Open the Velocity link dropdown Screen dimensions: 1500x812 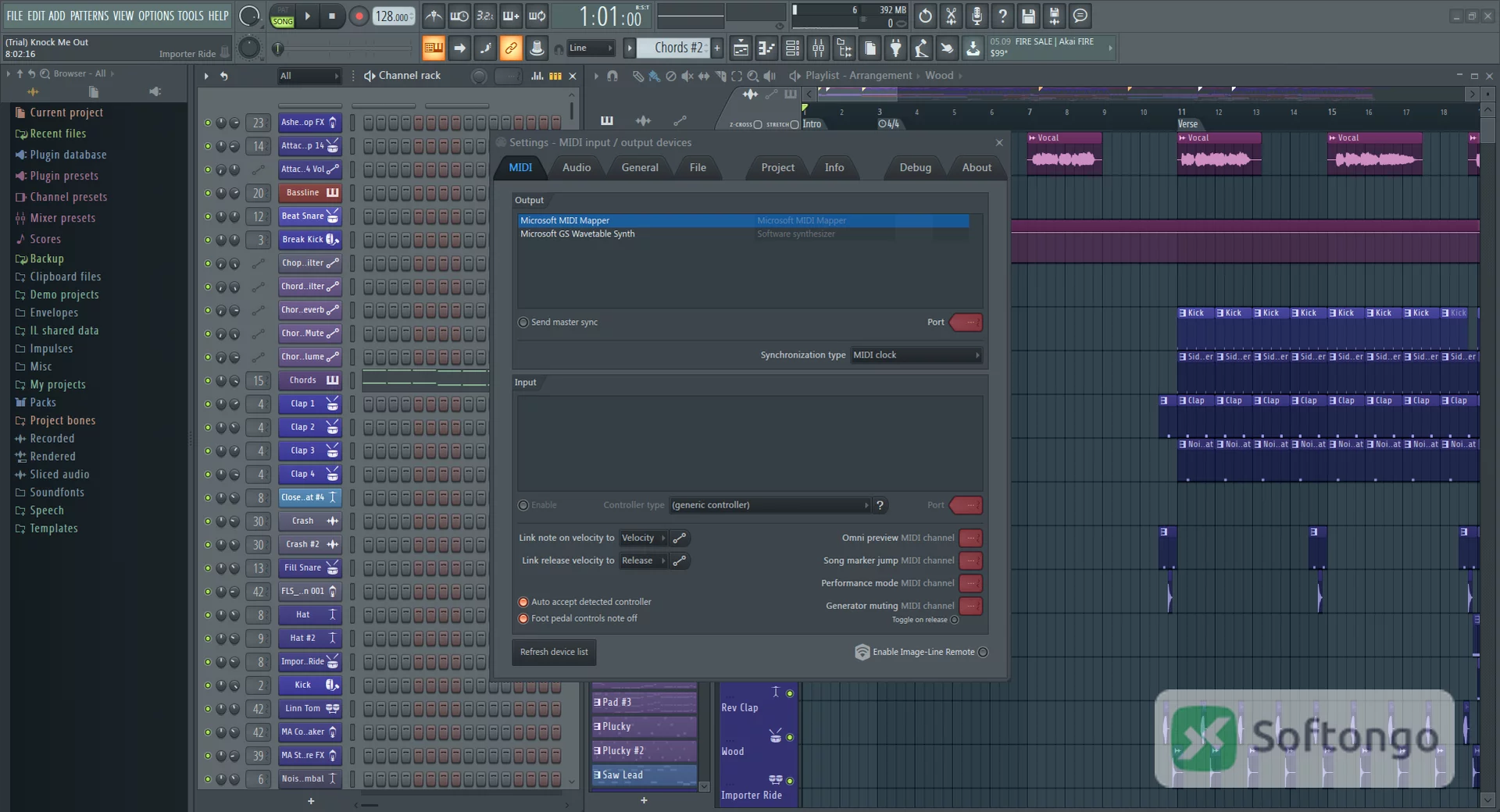644,538
